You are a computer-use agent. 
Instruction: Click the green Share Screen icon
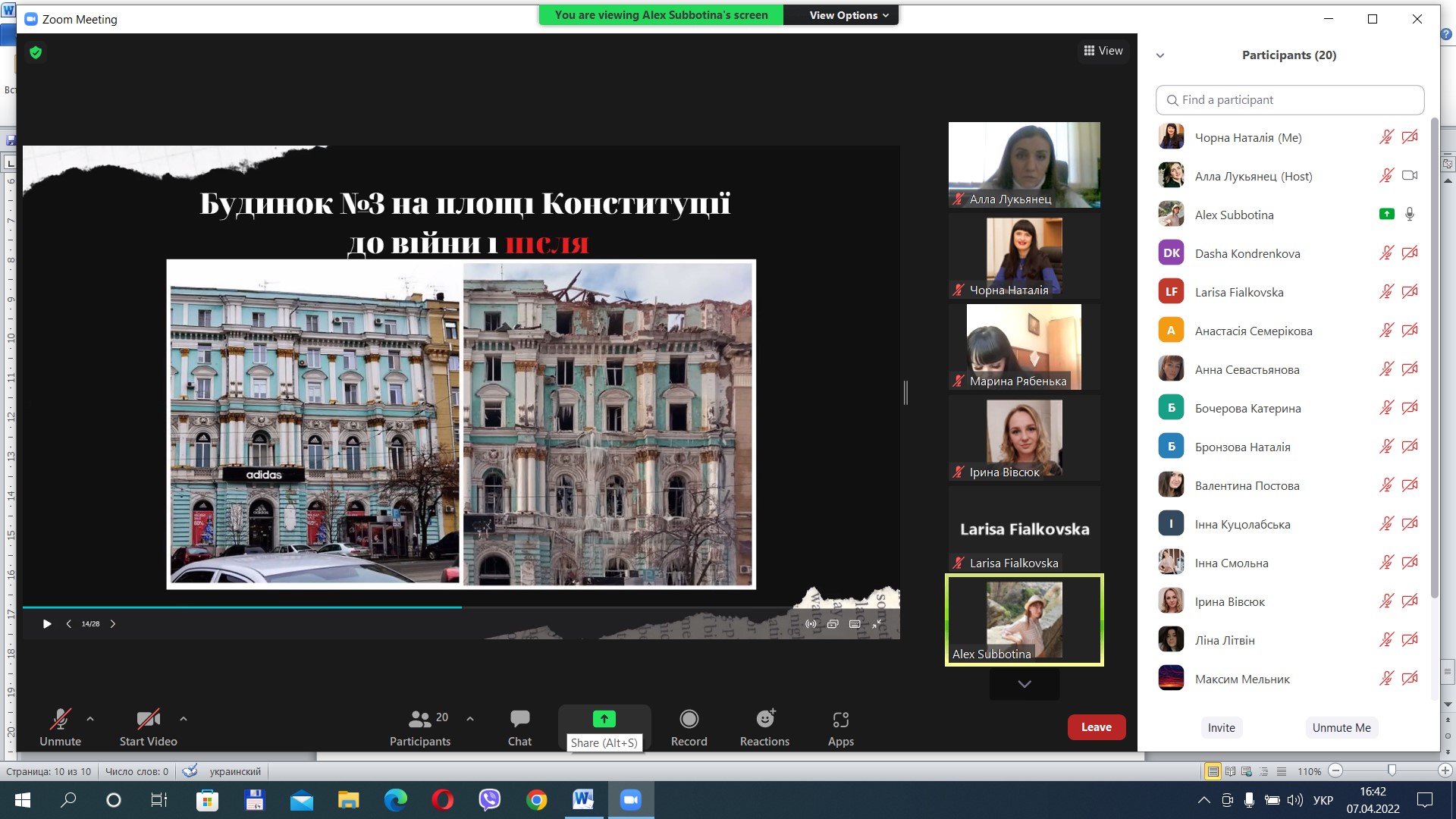pyautogui.click(x=604, y=719)
